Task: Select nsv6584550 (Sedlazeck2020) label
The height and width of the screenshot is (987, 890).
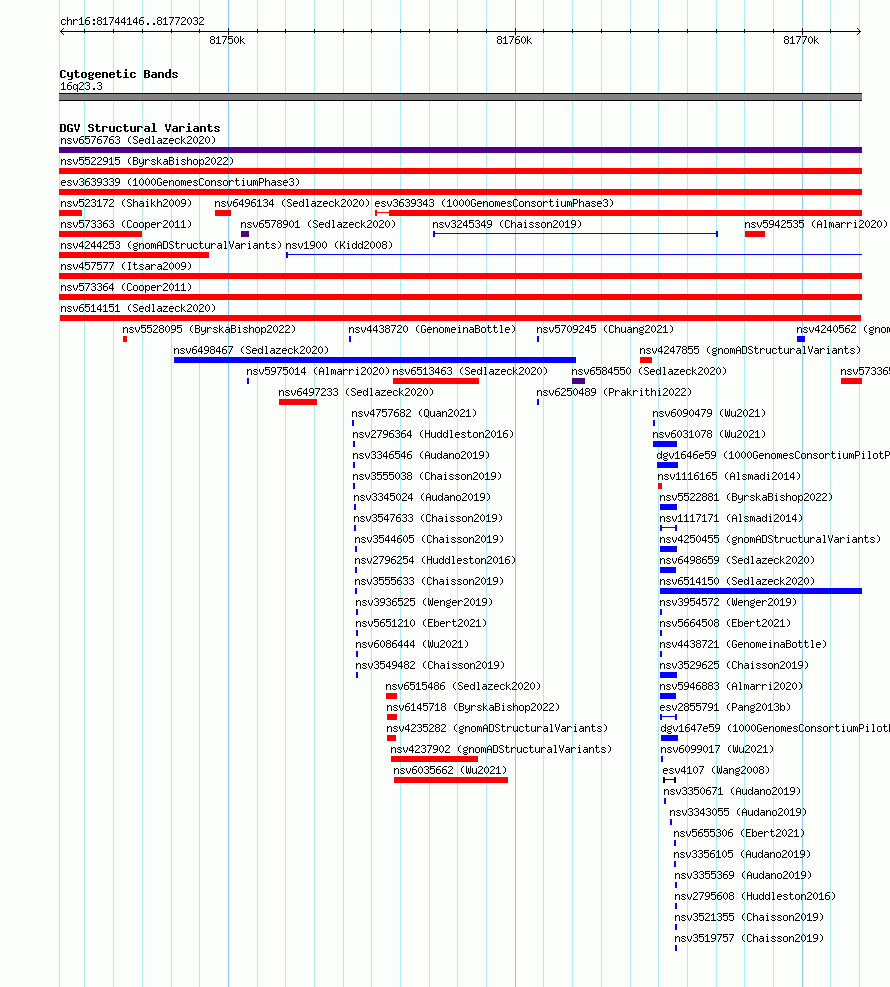Action: 649,371
